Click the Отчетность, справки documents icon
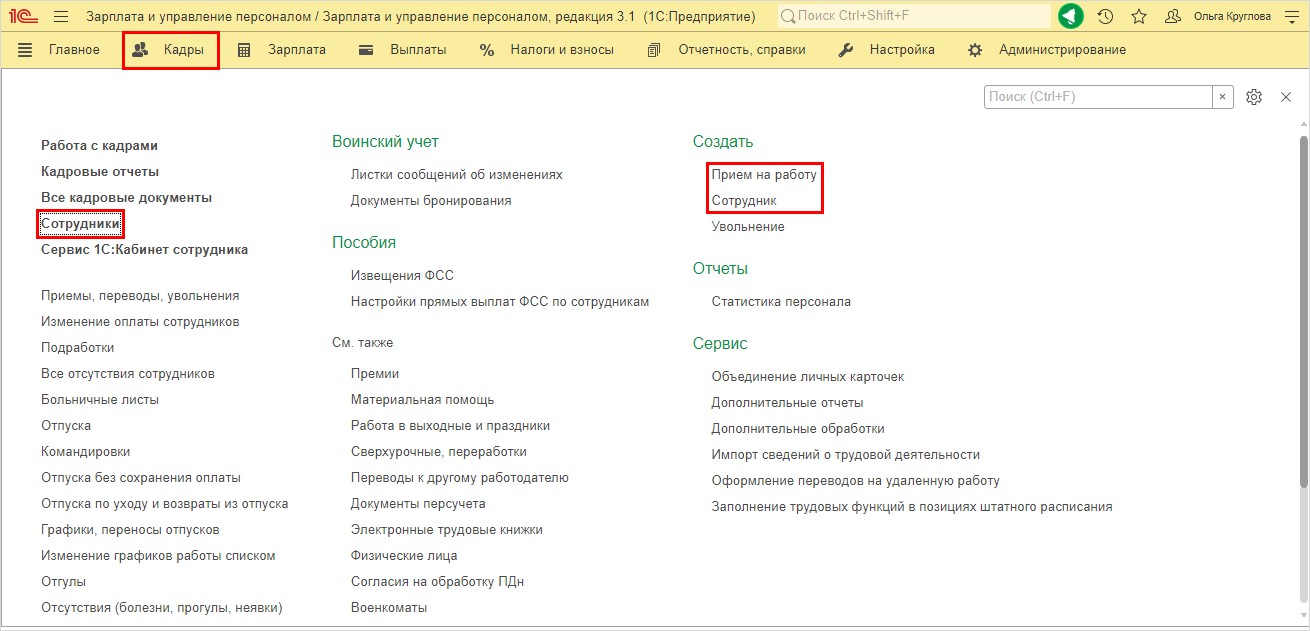1310x631 pixels. click(x=654, y=50)
